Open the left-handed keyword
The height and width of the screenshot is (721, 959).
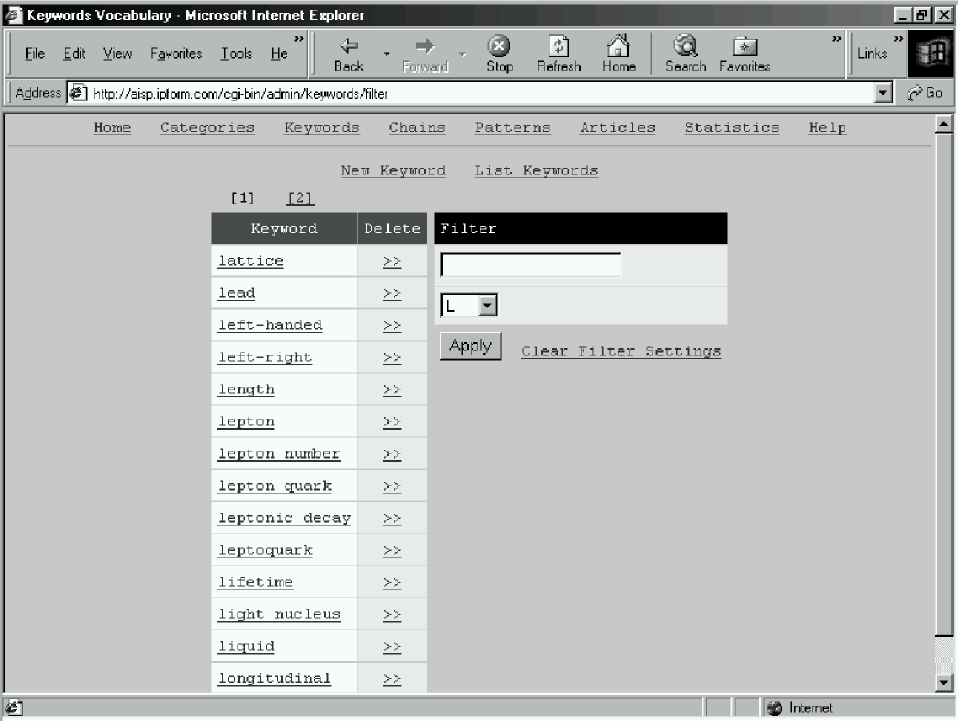(270, 325)
